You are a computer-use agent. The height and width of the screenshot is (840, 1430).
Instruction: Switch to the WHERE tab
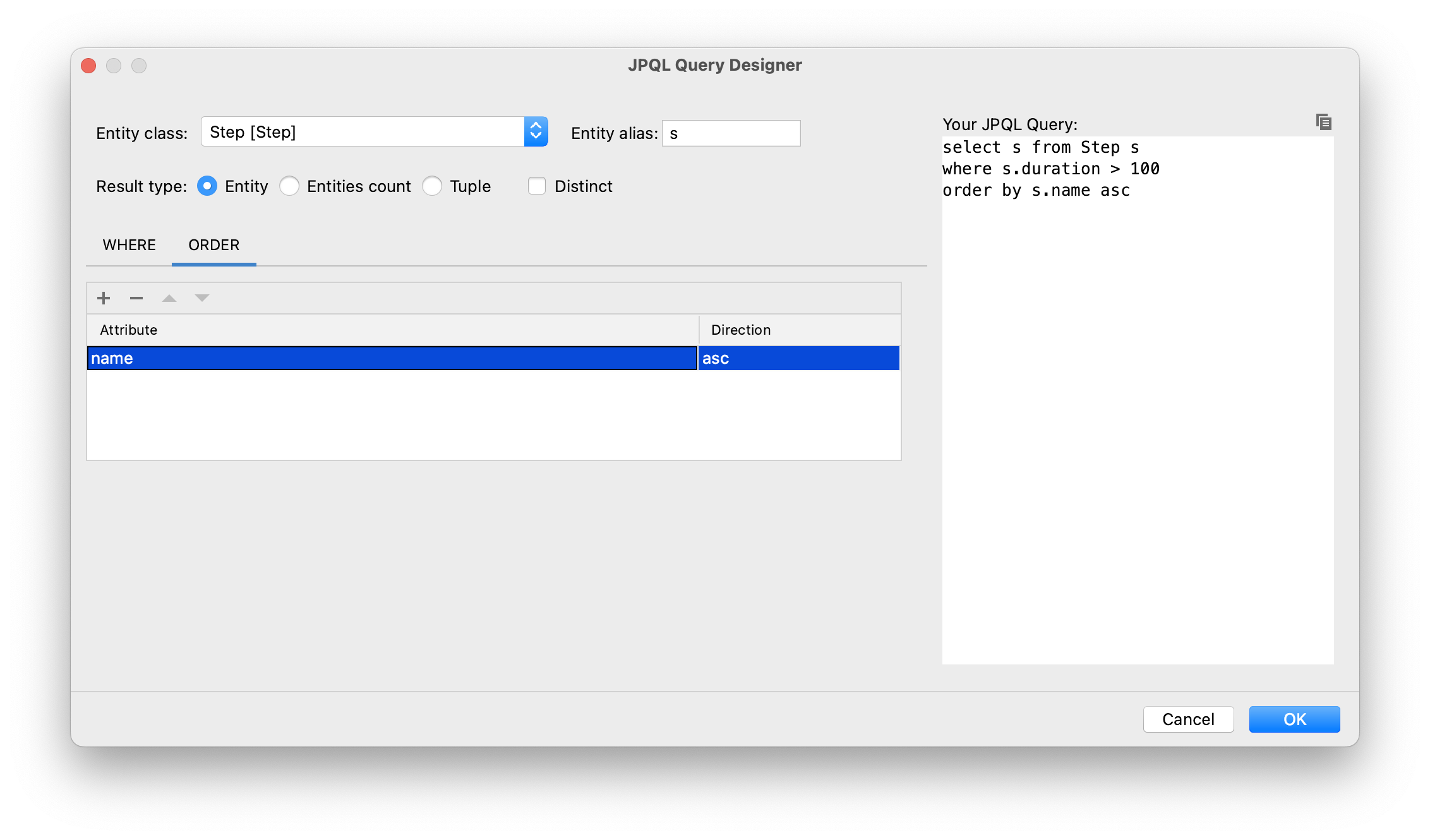[x=128, y=244]
